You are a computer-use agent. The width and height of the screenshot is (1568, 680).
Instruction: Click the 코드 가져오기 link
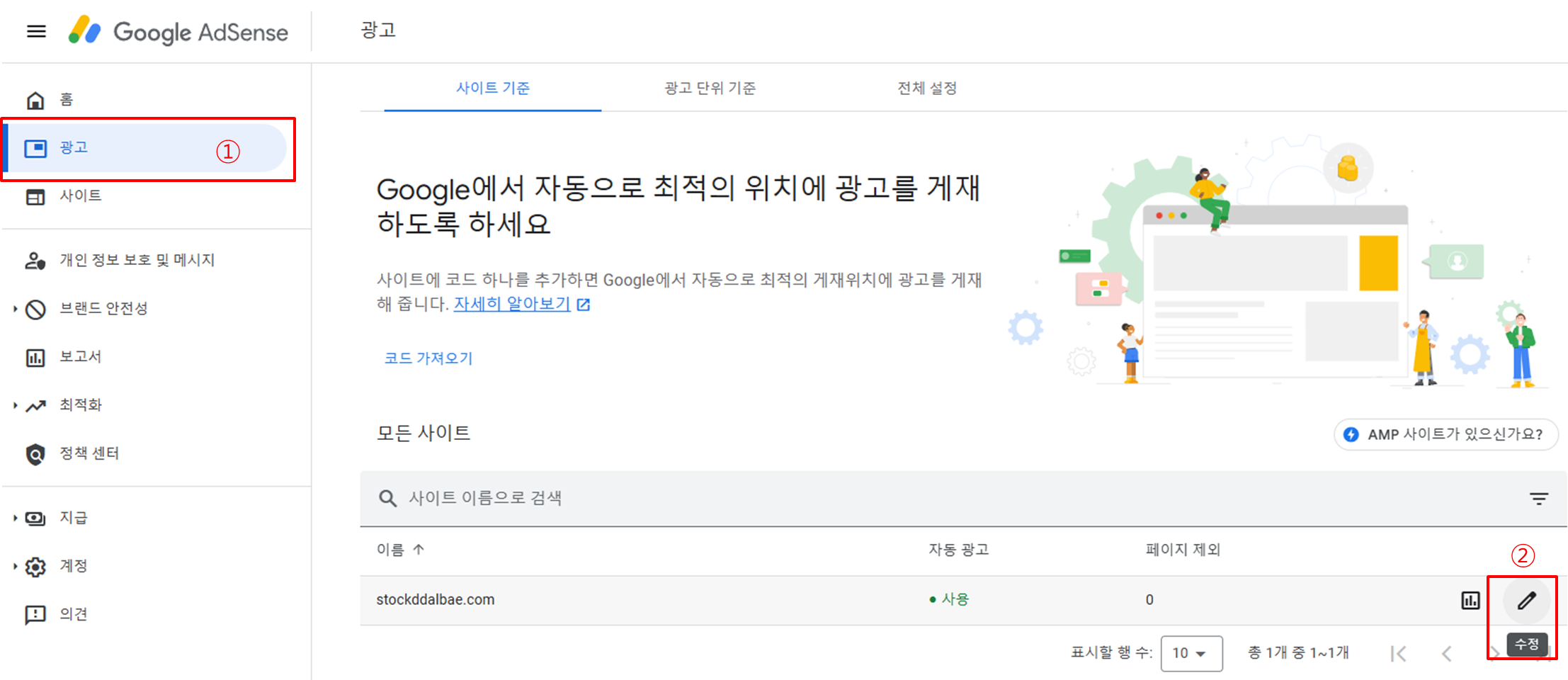(428, 358)
